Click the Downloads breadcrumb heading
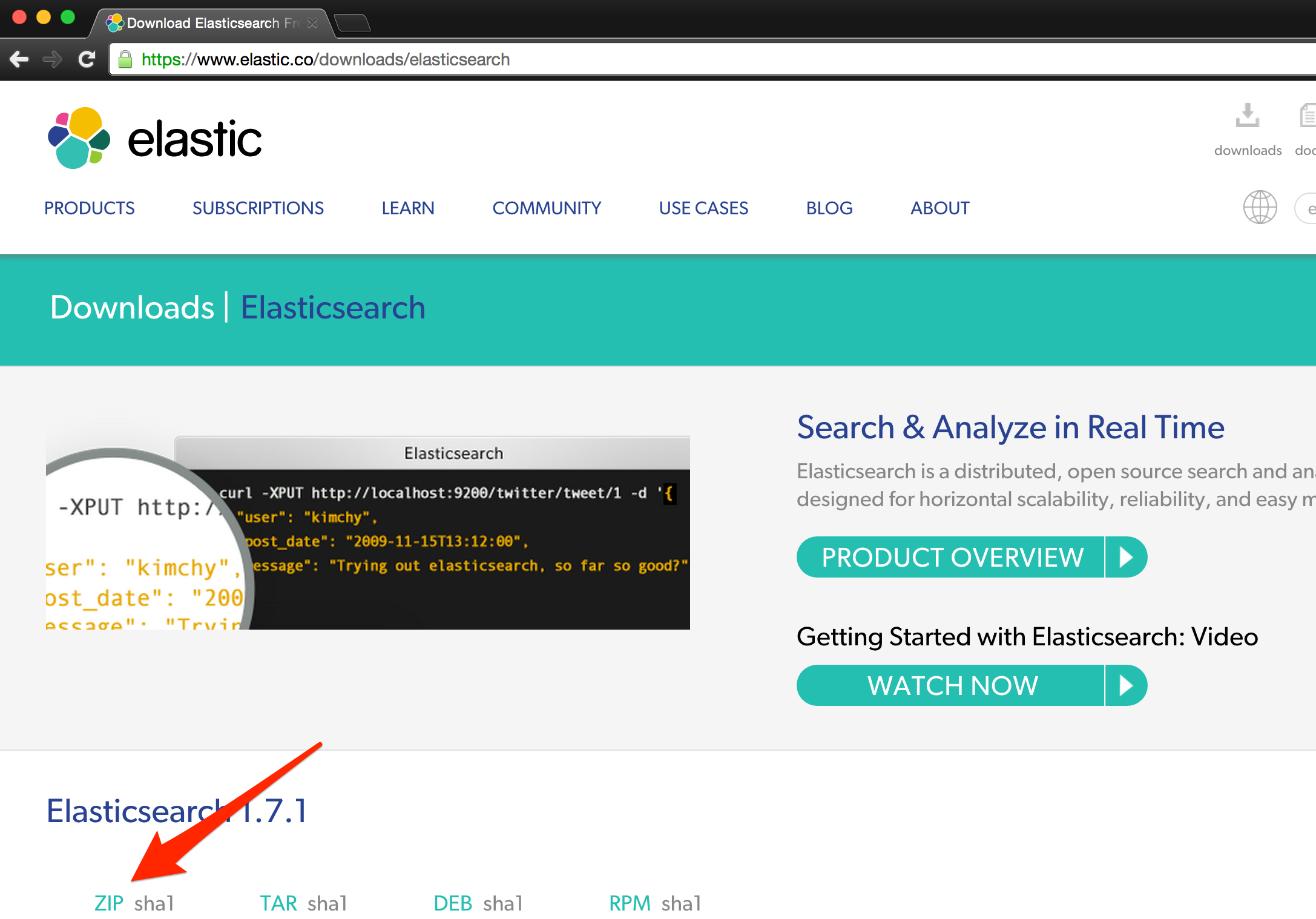The image size is (1316, 919). (132, 308)
